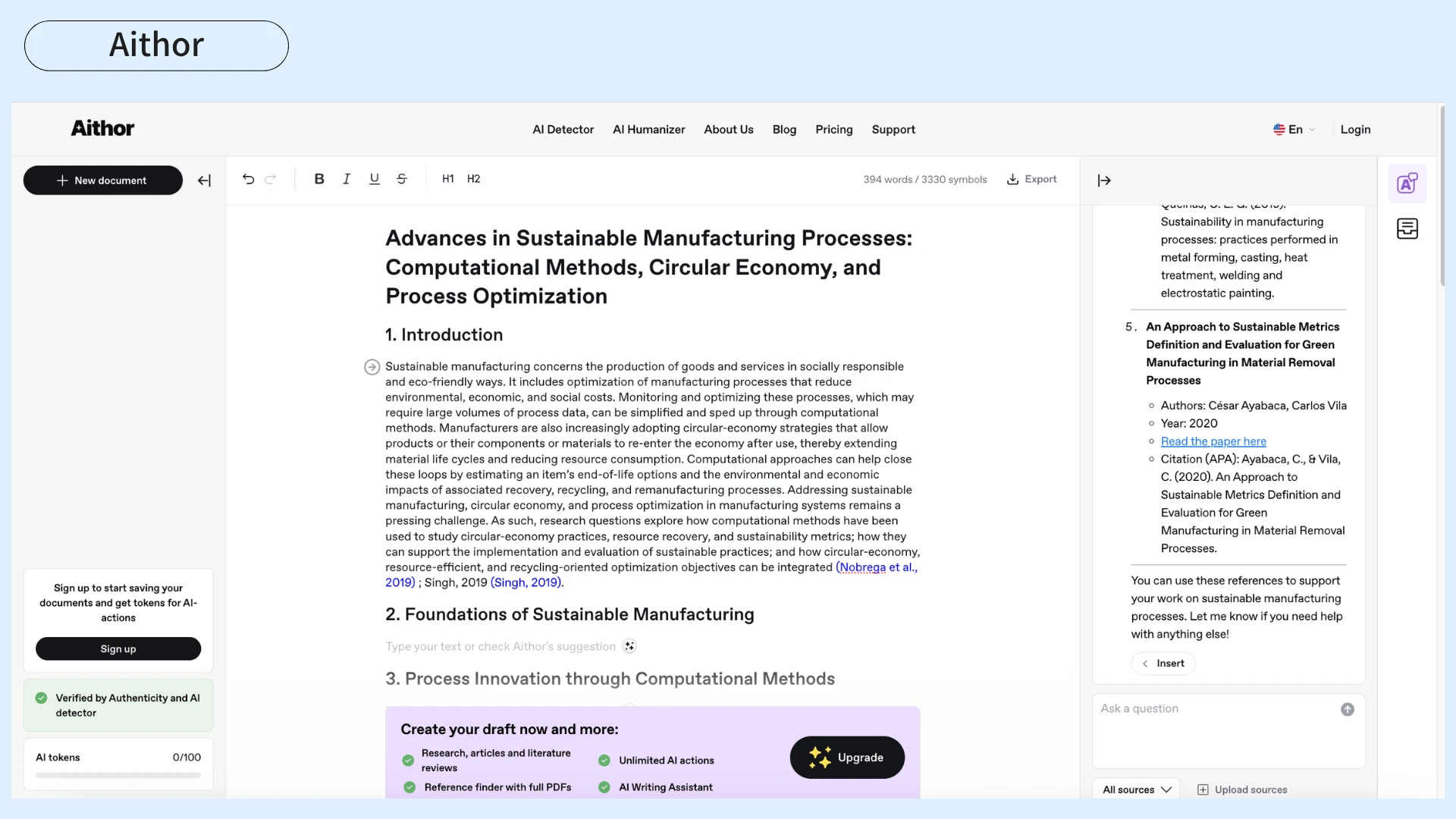This screenshot has height=819, width=1456.
Task: Collapse reference details with the back chevron
Action: (x=1146, y=664)
